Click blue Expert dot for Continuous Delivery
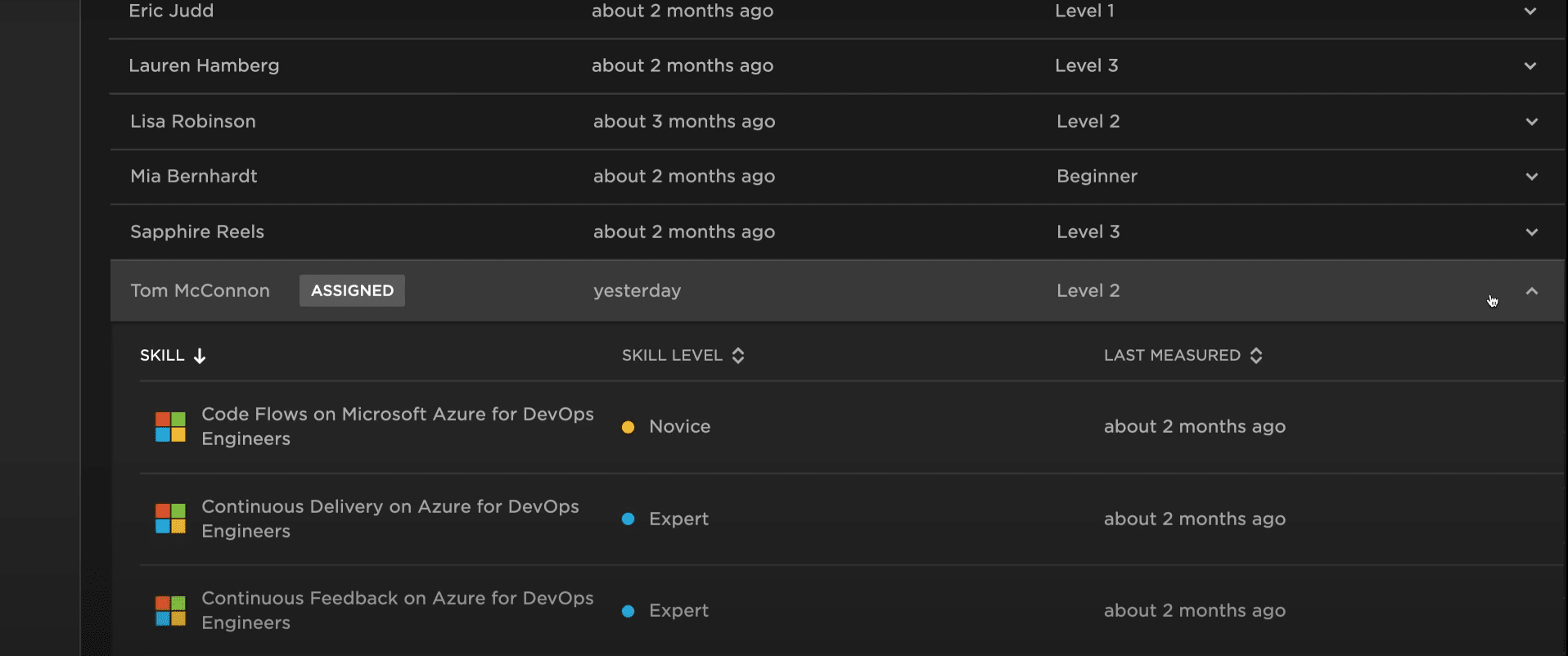The height and width of the screenshot is (656, 1568). [x=628, y=519]
